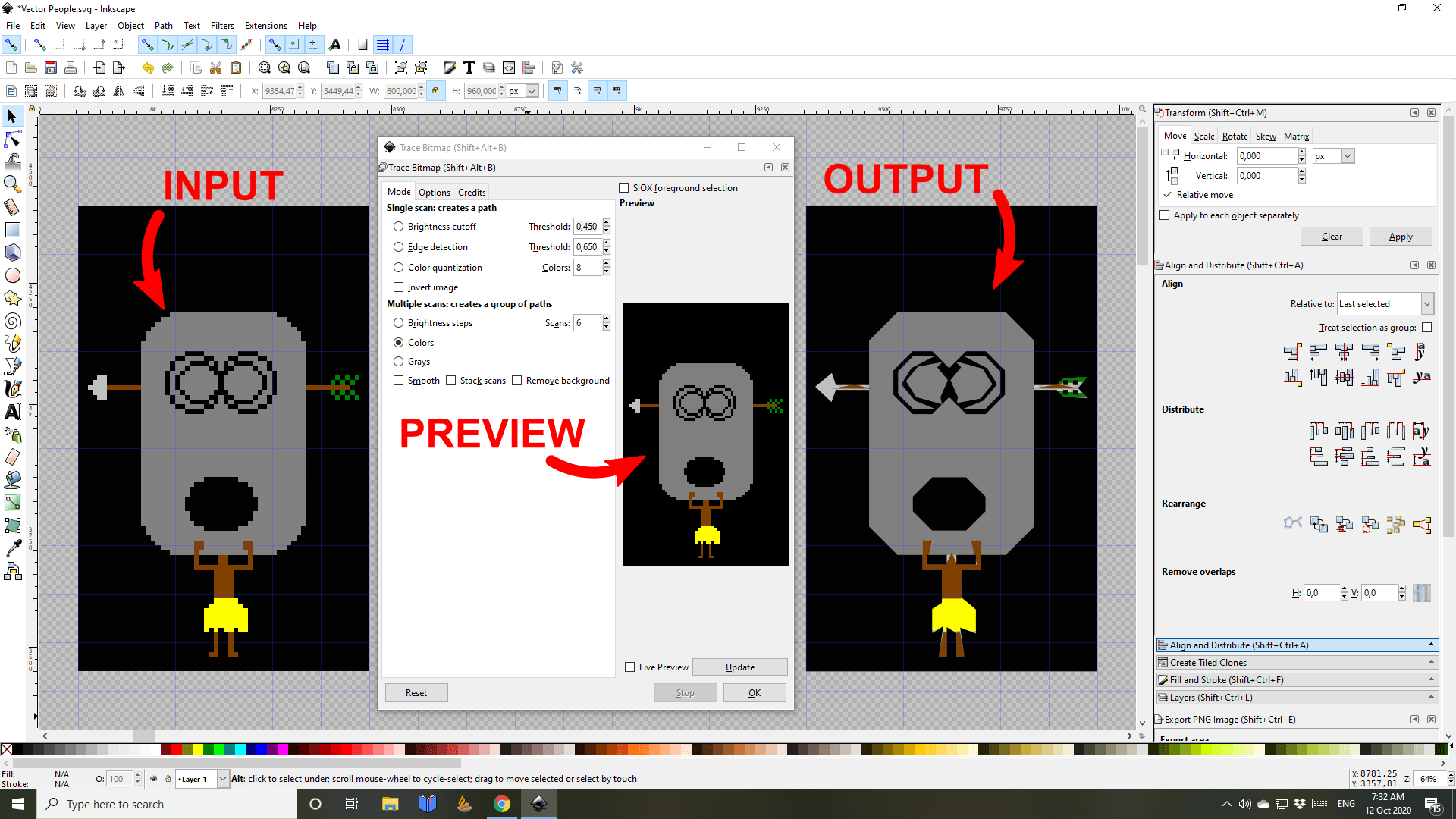Enable Live Preview in Trace Bitmap
1456x819 pixels.
[629, 667]
